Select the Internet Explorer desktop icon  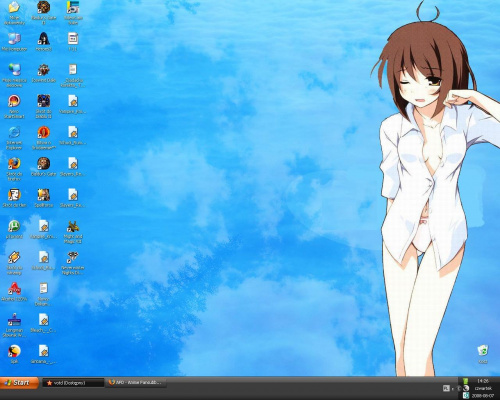click(x=14, y=138)
